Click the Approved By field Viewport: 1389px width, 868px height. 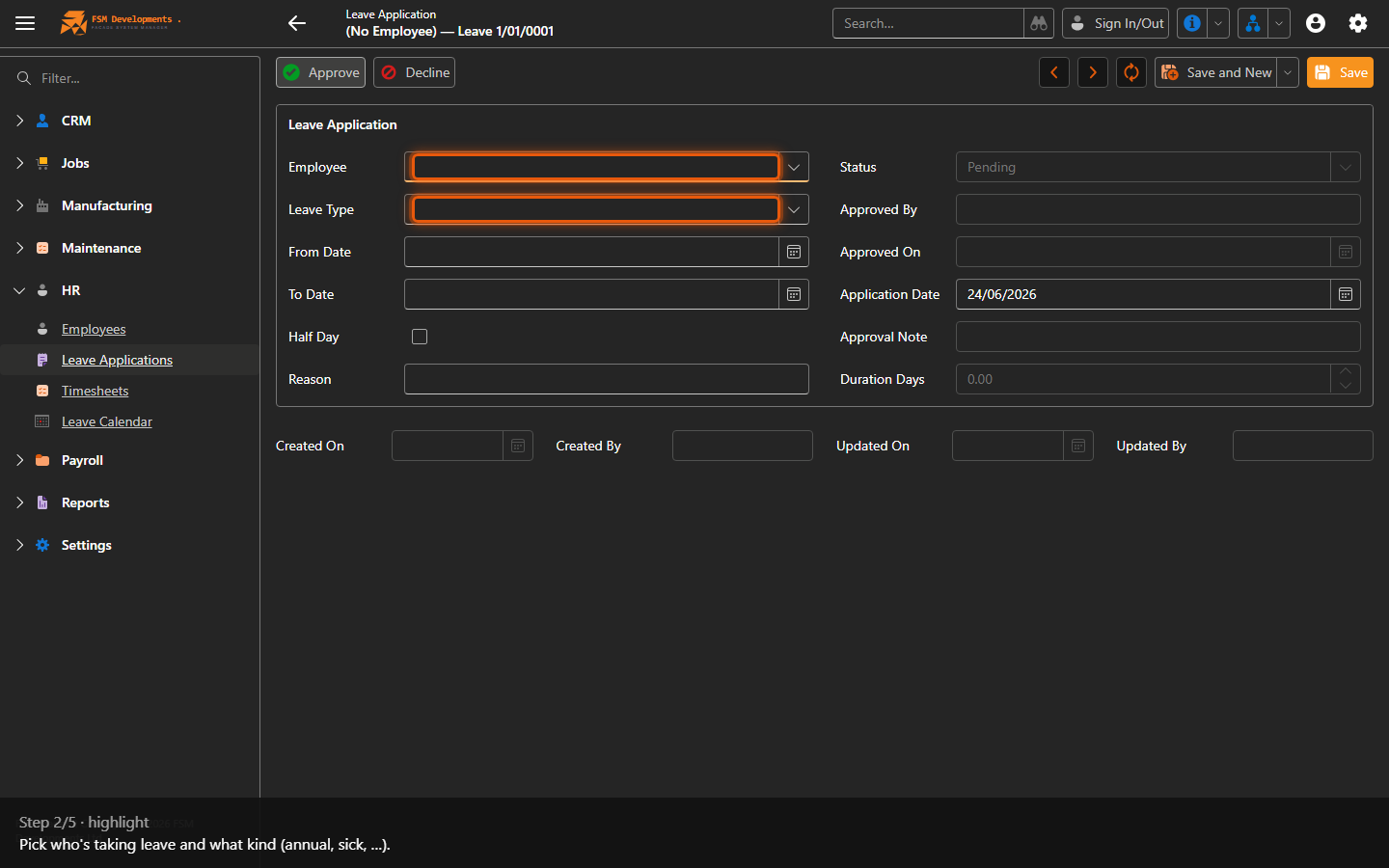(x=1158, y=209)
